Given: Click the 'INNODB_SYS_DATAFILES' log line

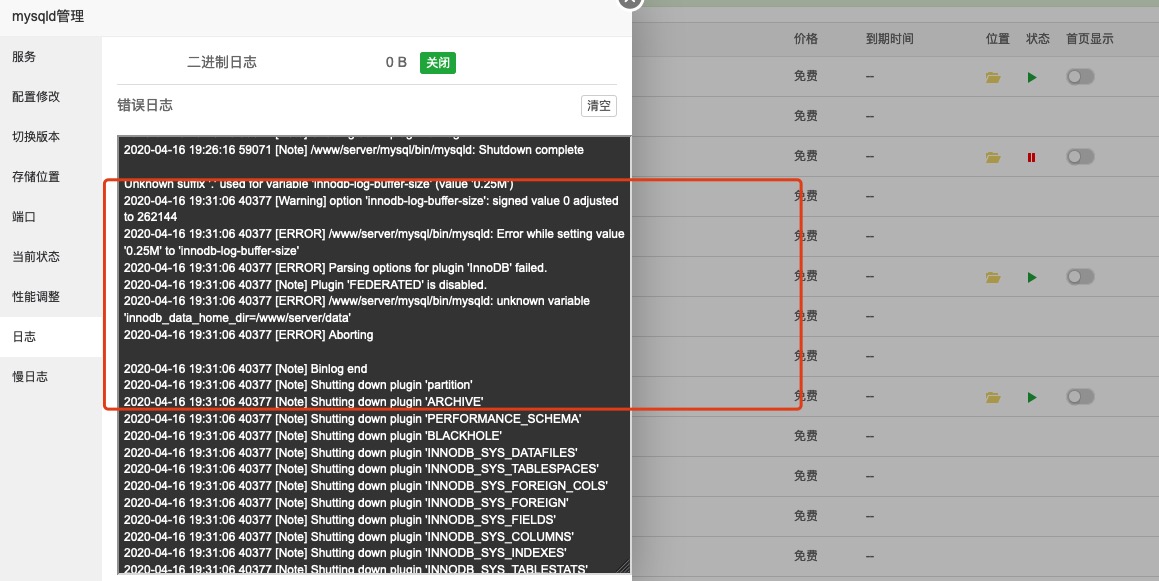Looking at the screenshot, I should (350, 453).
